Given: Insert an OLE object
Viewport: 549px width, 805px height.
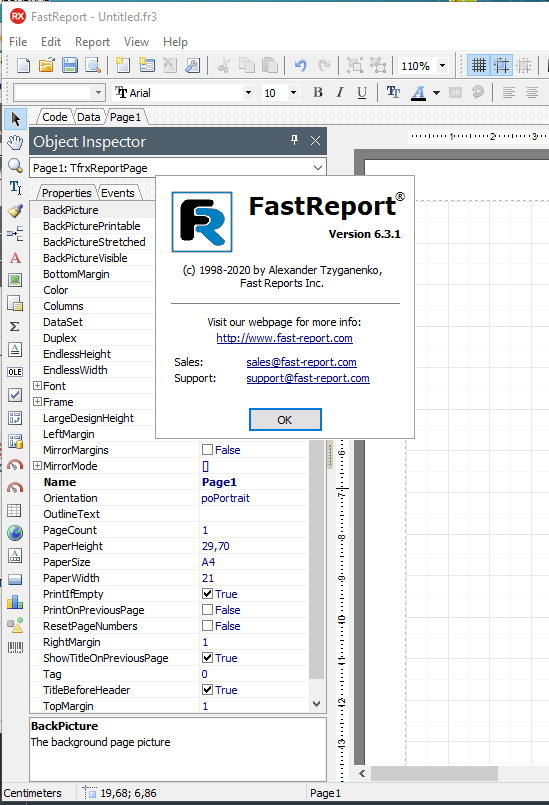Looking at the screenshot, I should pos(15,372).
